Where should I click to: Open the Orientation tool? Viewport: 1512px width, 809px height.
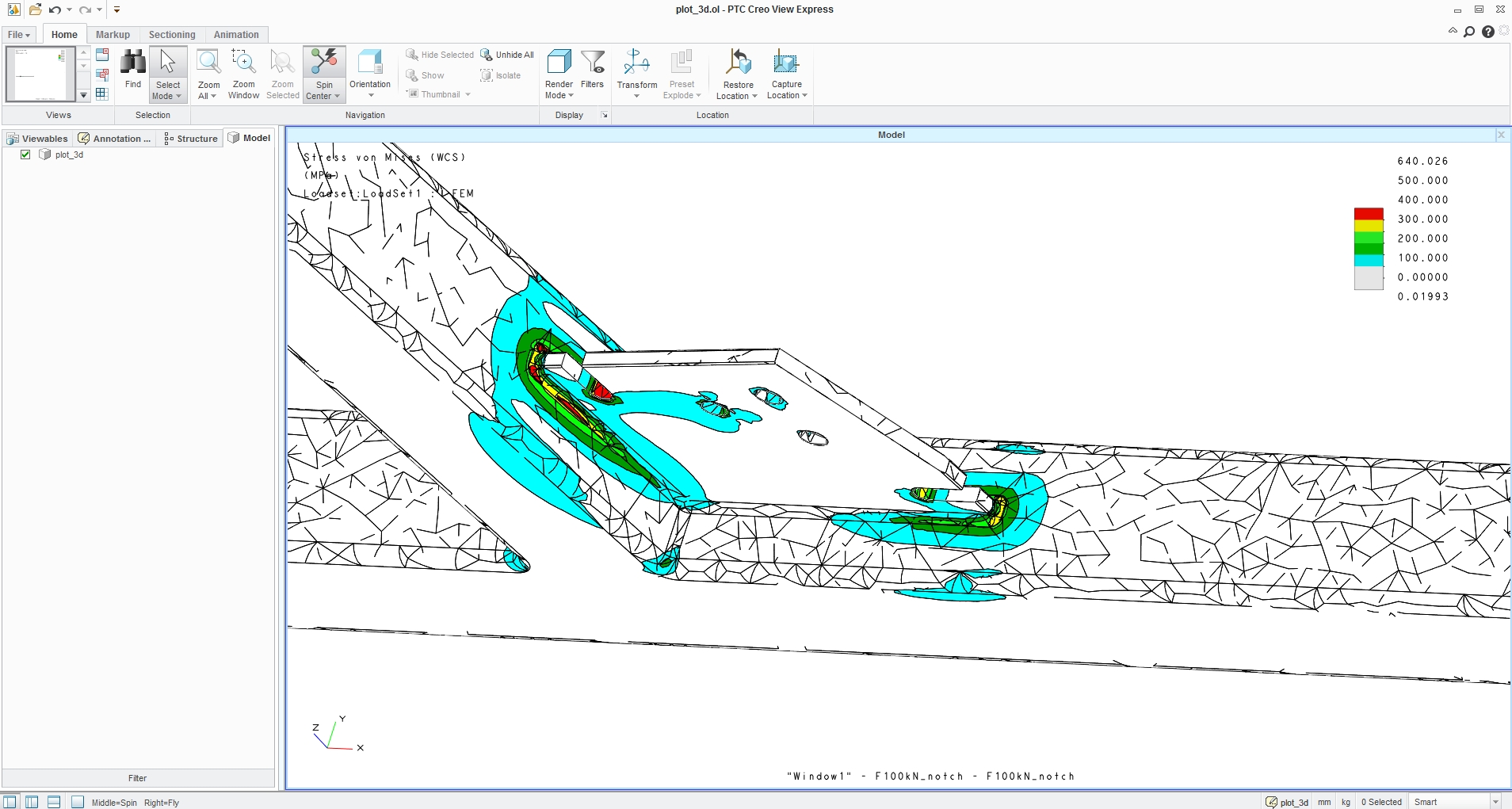click(x=369, y=73)
